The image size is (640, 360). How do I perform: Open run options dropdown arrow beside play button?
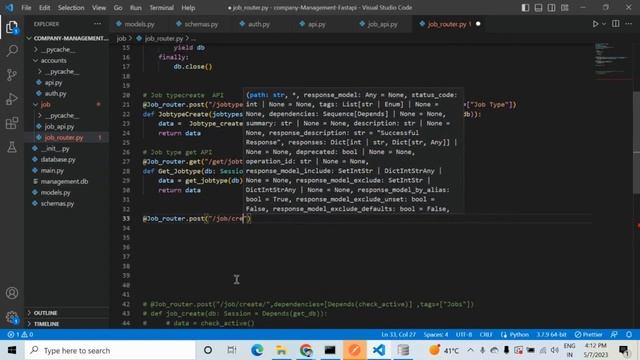tap(604, 24)
